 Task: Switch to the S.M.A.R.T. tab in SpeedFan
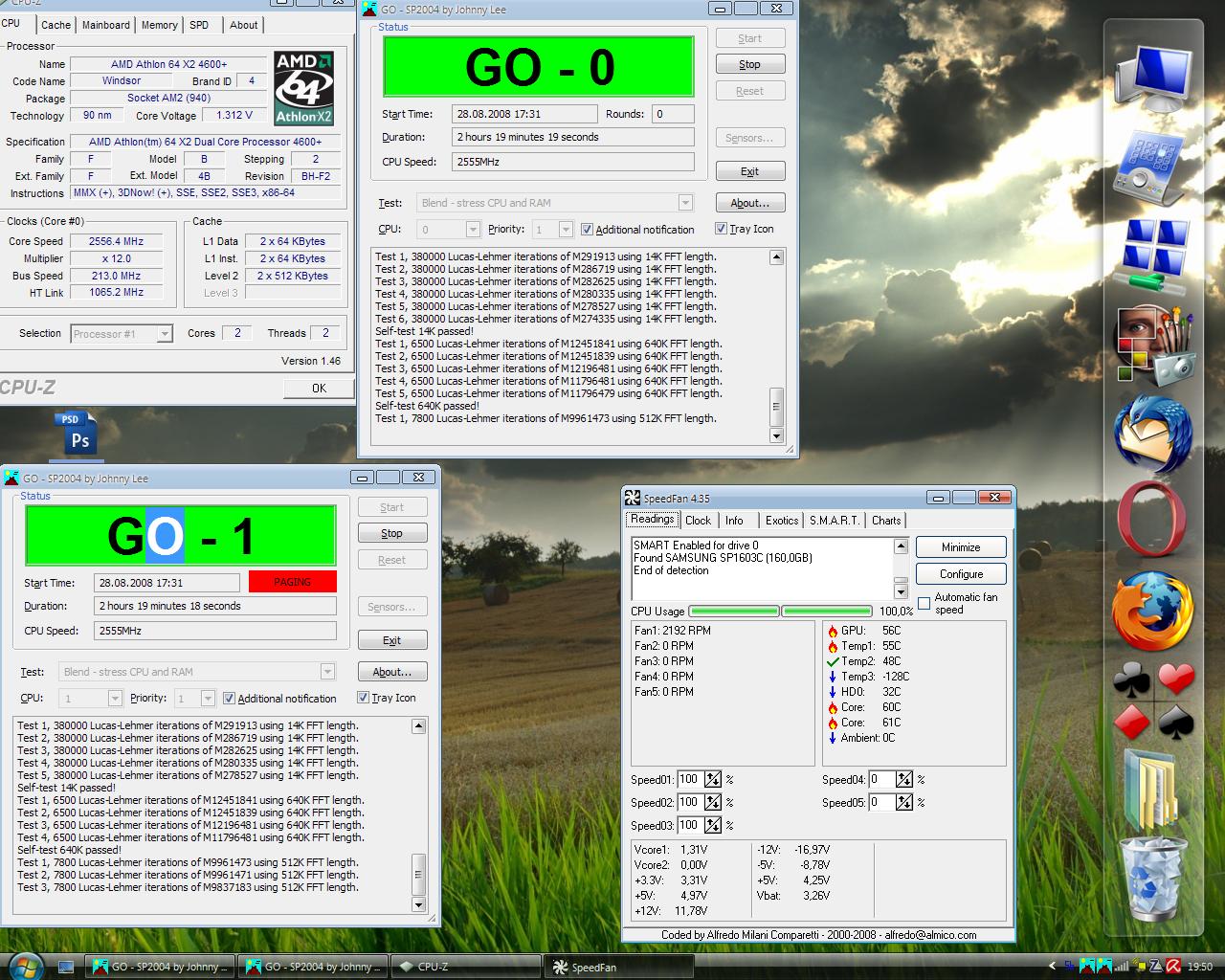tap(834, 521)
